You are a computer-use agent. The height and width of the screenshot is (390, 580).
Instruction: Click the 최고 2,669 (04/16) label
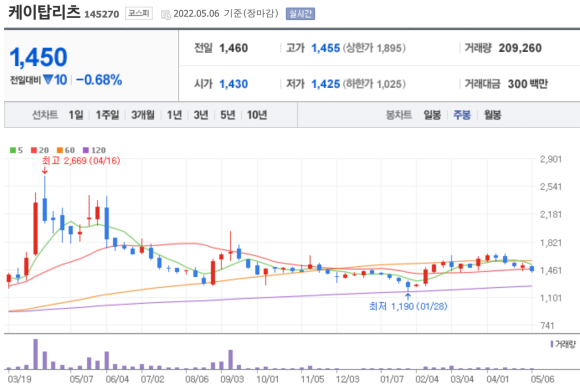(x=81, y=161)
